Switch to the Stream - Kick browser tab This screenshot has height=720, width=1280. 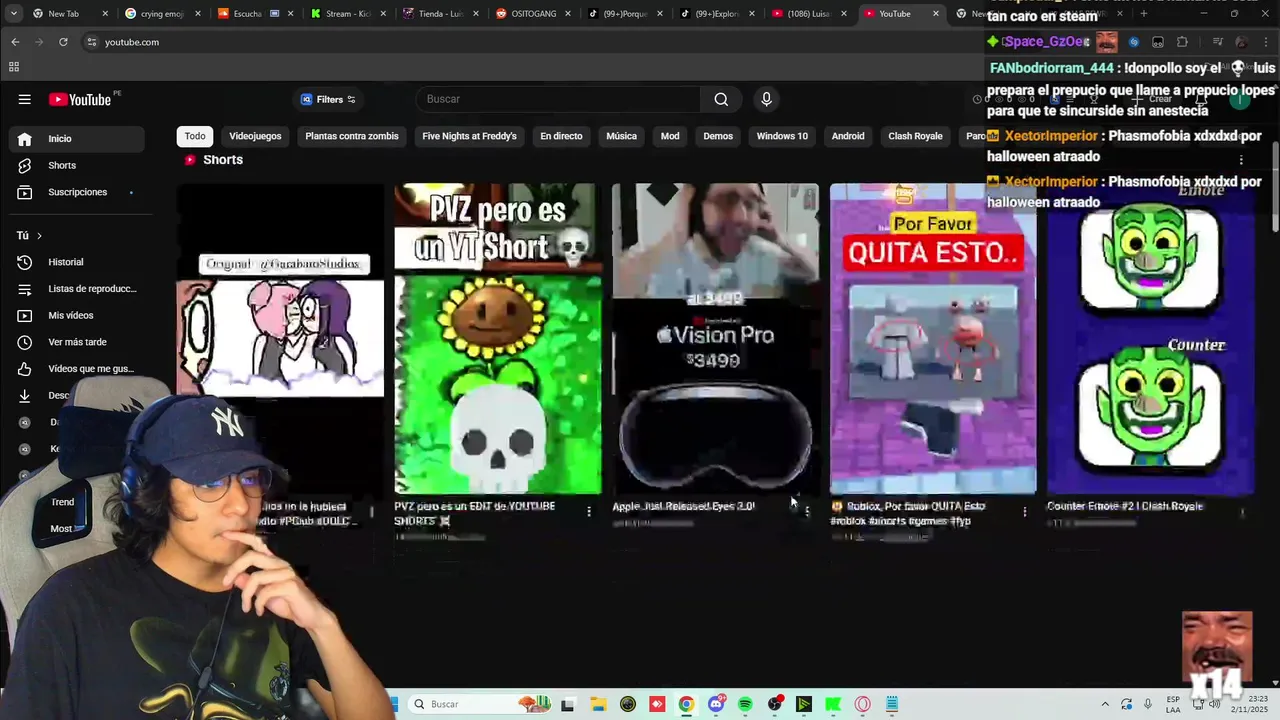point(347,14)
